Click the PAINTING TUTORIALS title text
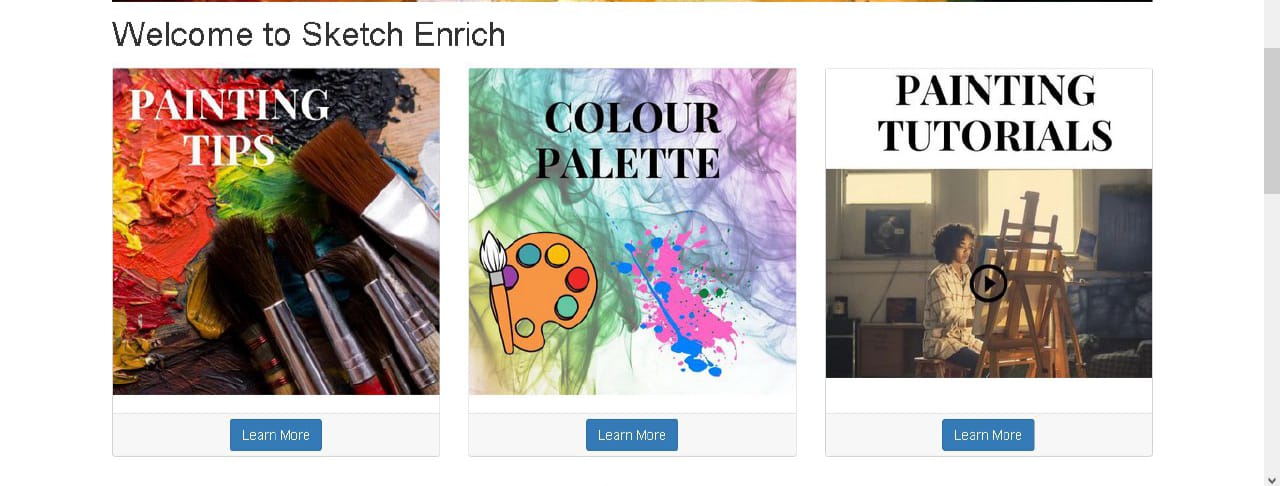 995,112
